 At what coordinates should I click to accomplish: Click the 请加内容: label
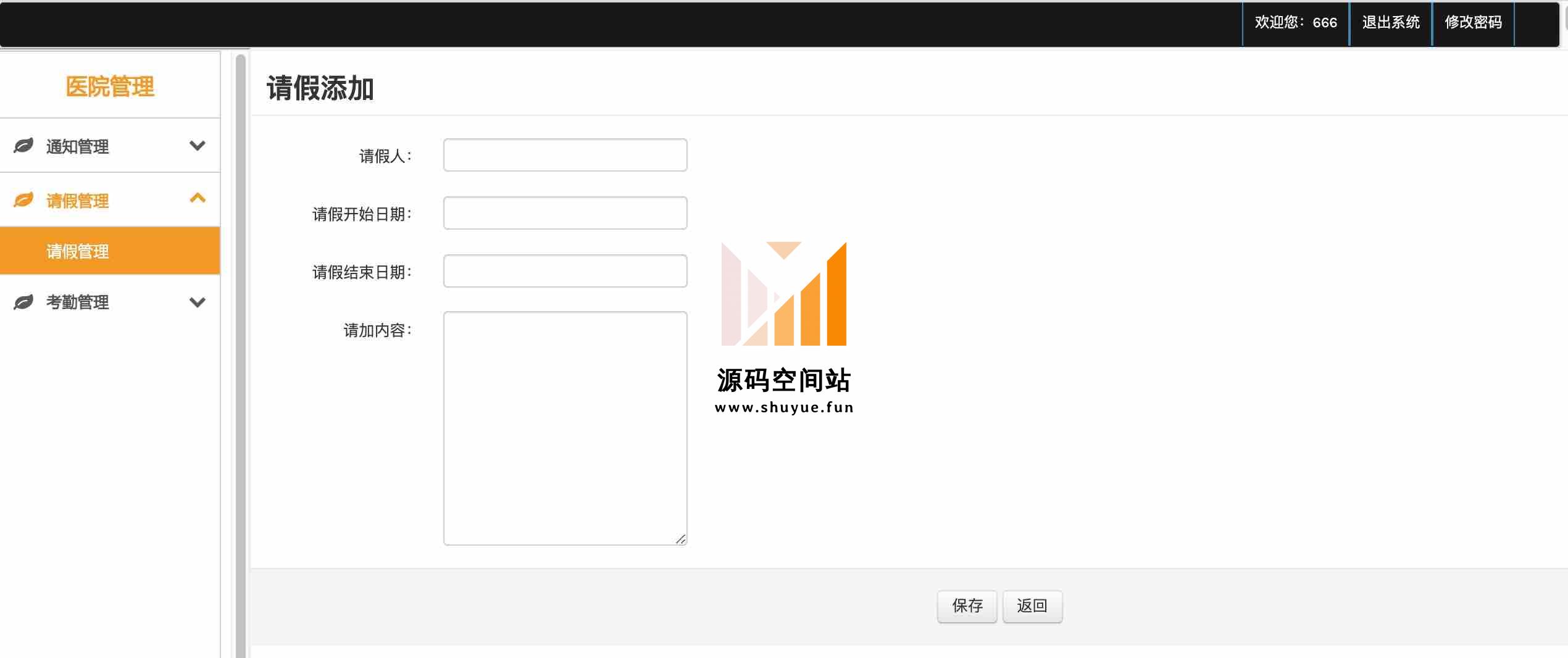point(378,330)
